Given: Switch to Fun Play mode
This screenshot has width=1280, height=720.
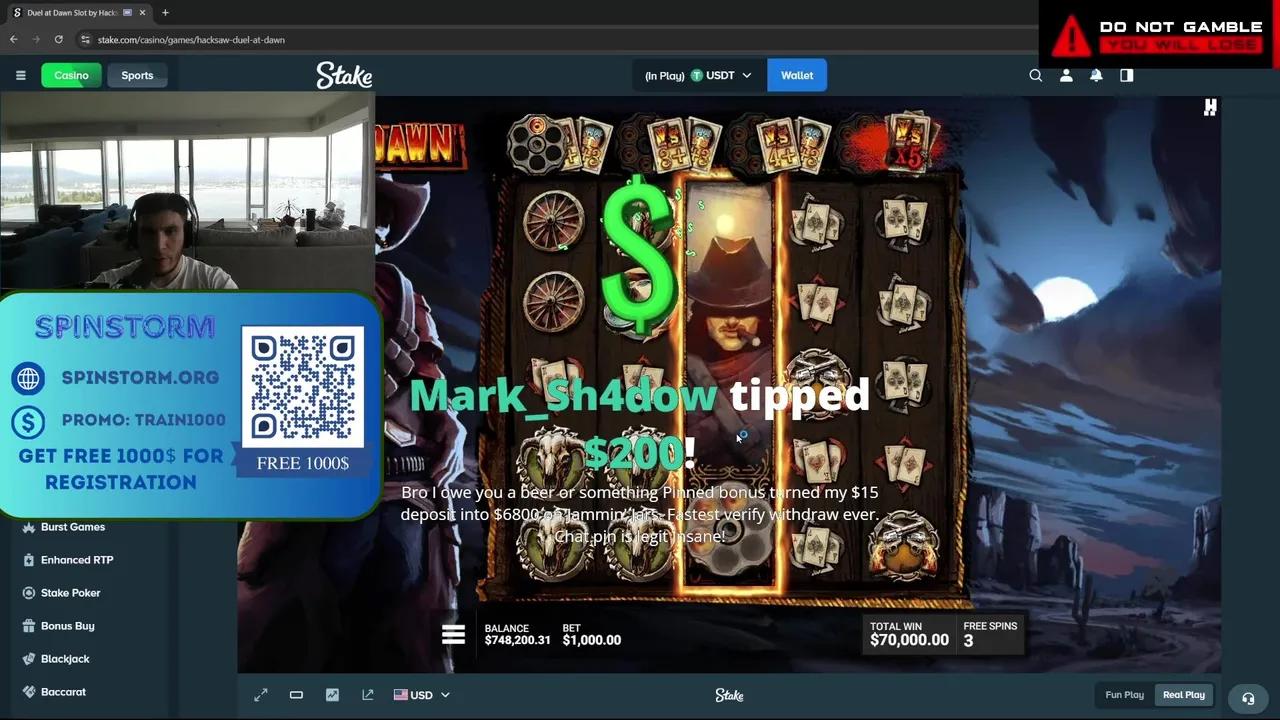Looking at the screenshot, I should click(x=1124, y=695).
